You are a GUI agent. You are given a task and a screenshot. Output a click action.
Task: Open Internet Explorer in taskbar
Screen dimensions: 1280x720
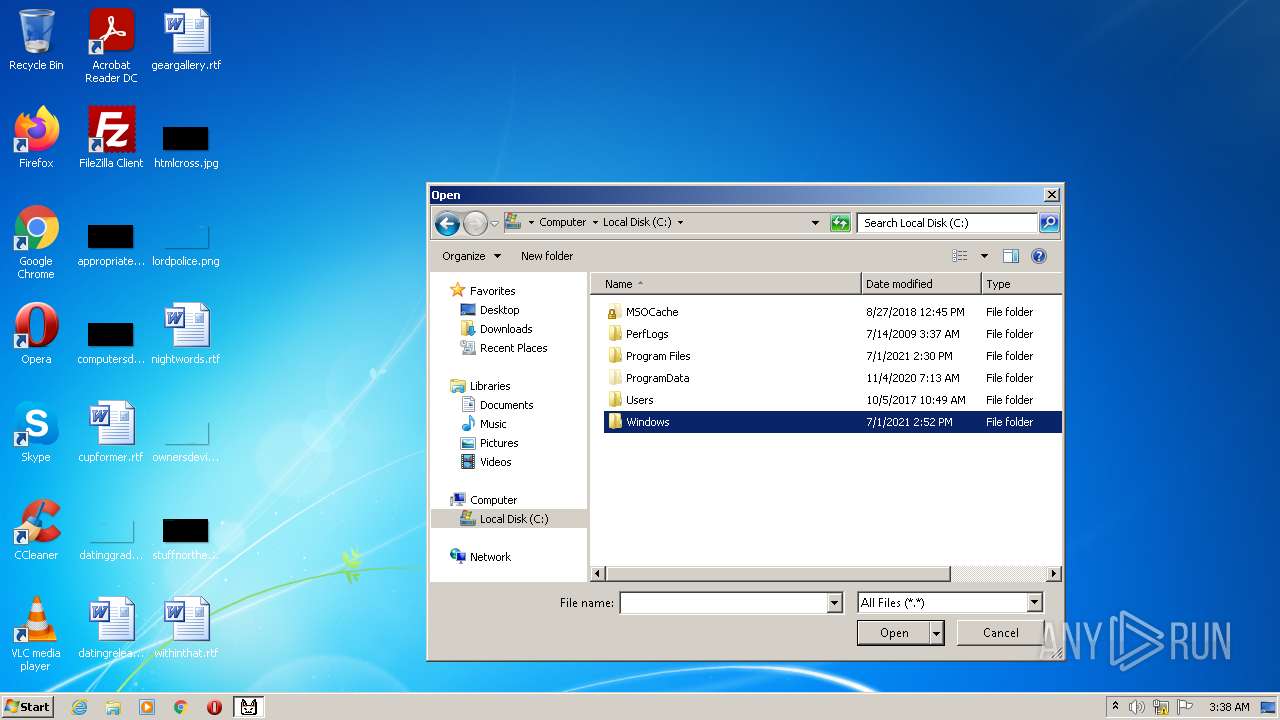click(79, 707)
